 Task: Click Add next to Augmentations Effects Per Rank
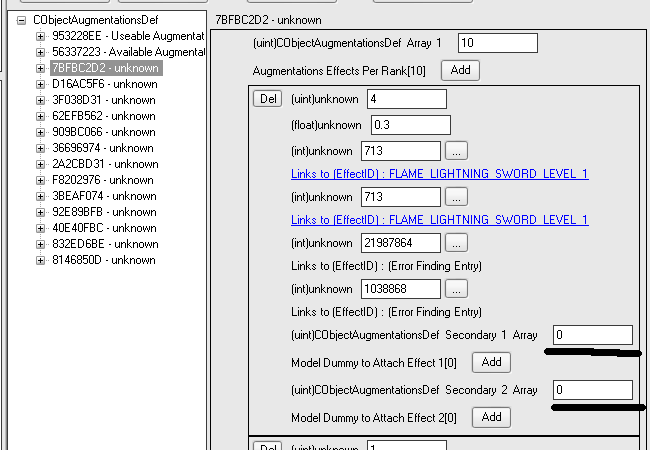pyautogui.click(x=459, y=70)
